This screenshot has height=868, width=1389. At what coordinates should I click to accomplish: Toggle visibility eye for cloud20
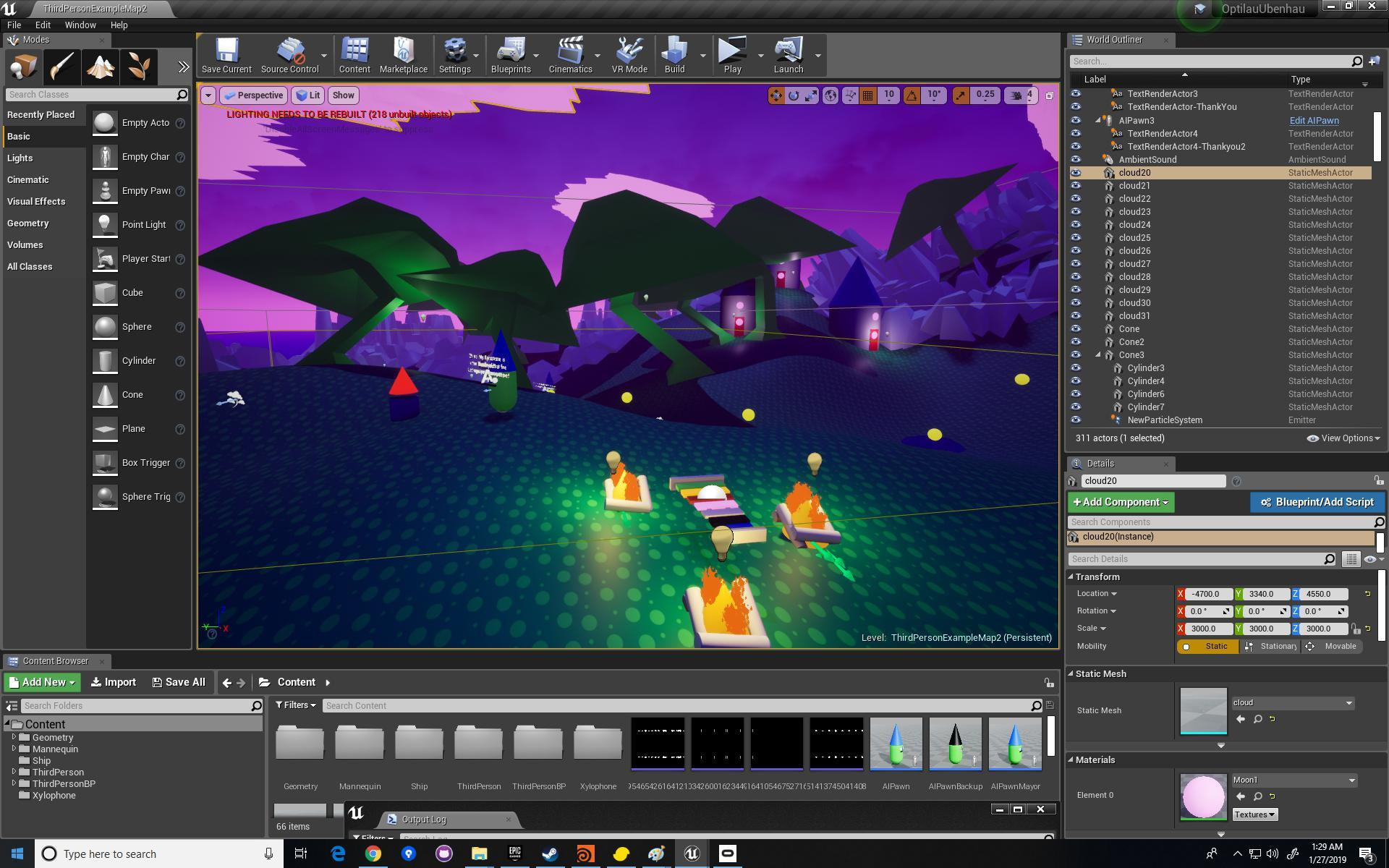point(1076,173)
